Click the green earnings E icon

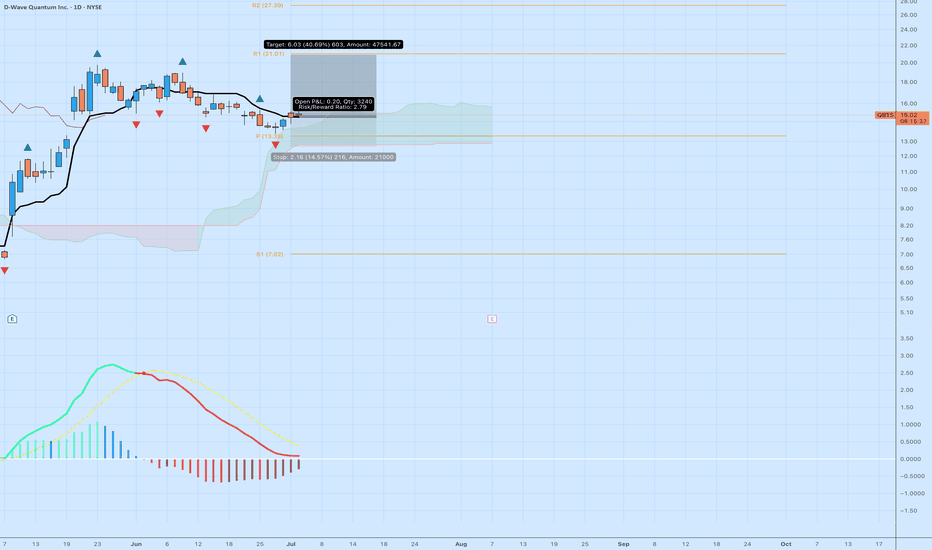click(x=12, y=319)
